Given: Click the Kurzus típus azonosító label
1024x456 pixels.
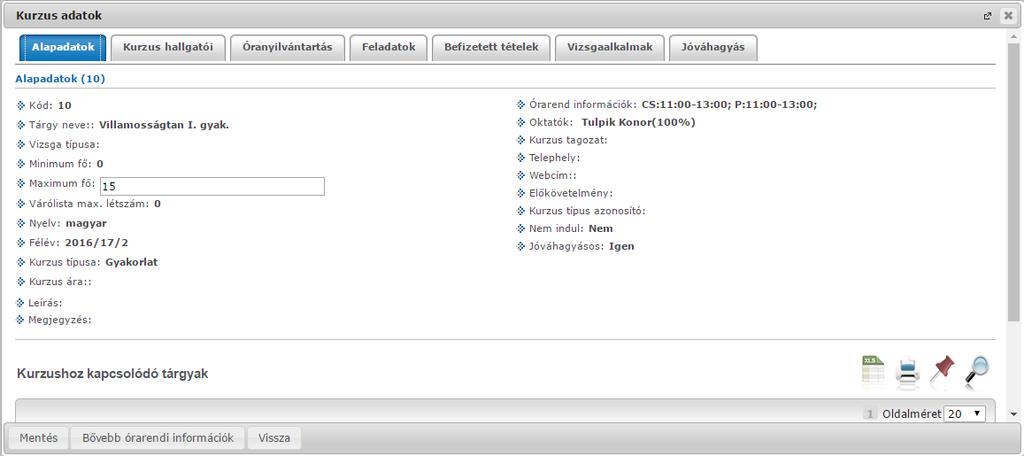Looking at the screenshot, I should [x=587, y=211].
